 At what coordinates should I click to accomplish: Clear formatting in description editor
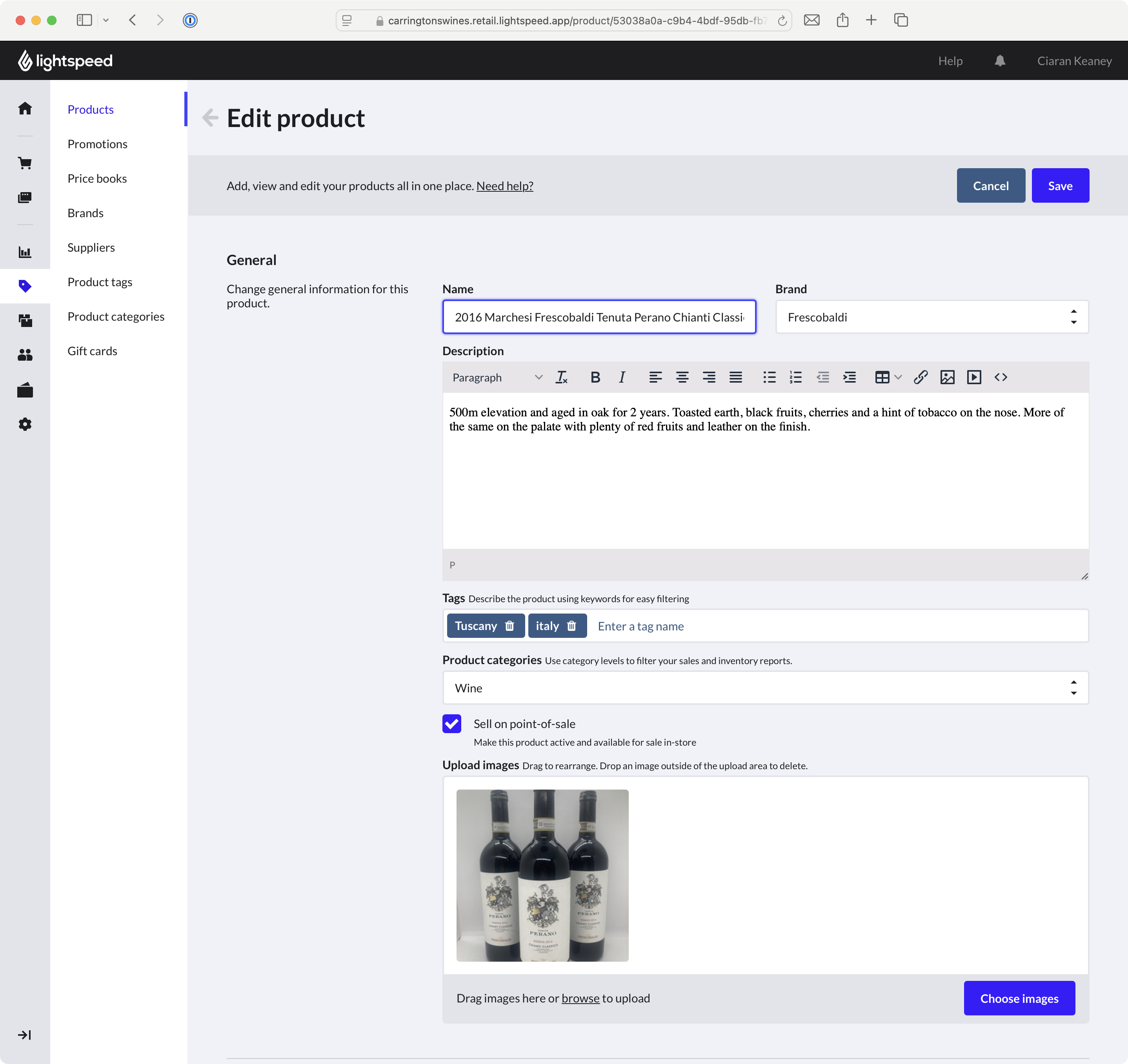tap(562, 377)
